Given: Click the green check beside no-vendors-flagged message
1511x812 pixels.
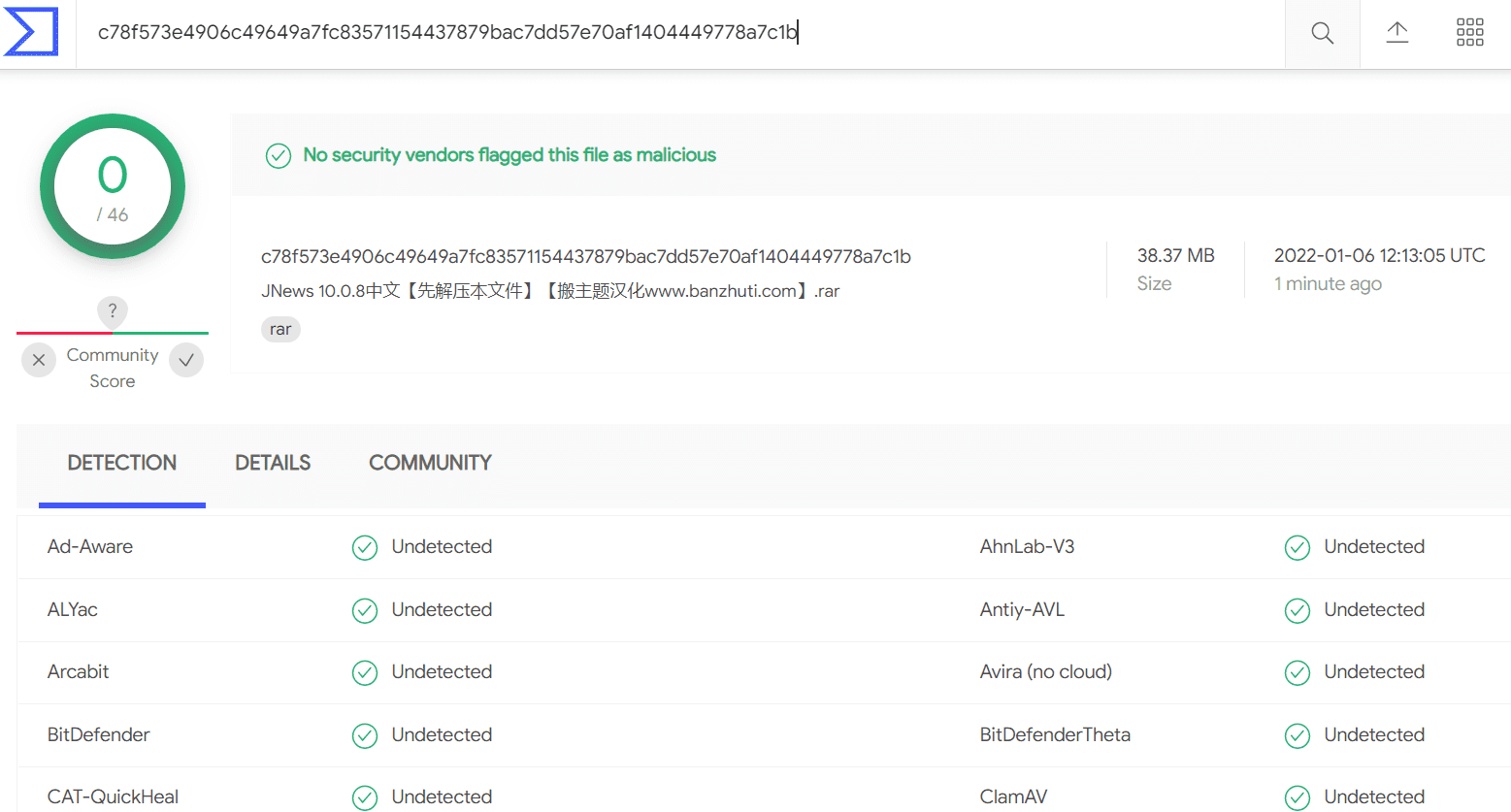Looking at the screenshot, I should click(x=279, y=155).
